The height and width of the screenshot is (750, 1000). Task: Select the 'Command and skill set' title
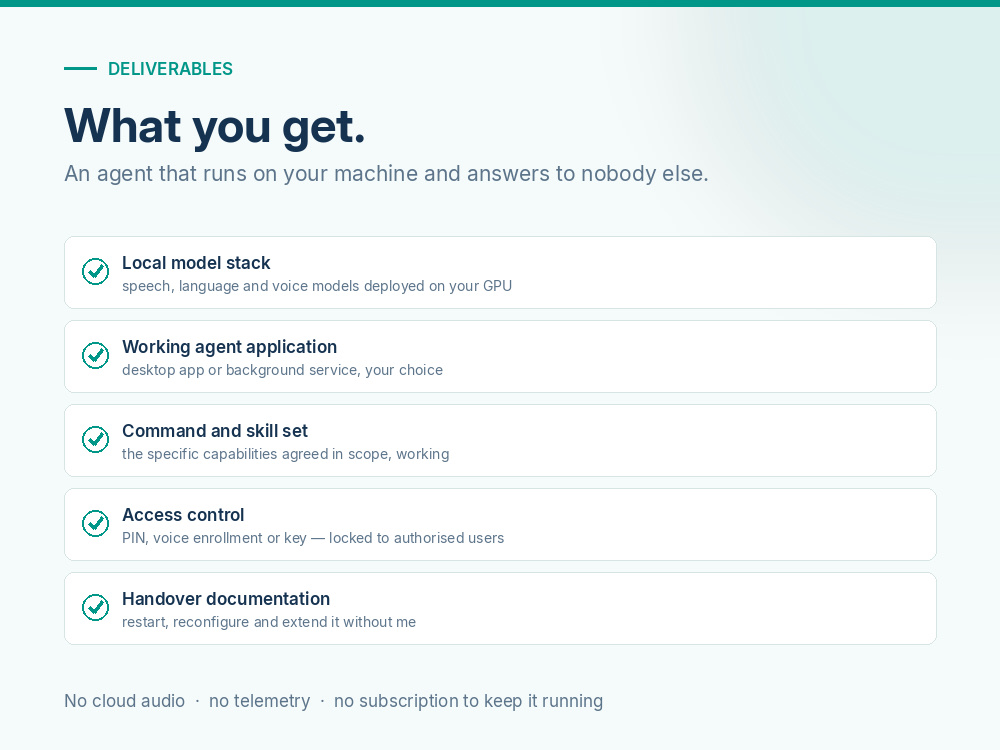(215, 431)
